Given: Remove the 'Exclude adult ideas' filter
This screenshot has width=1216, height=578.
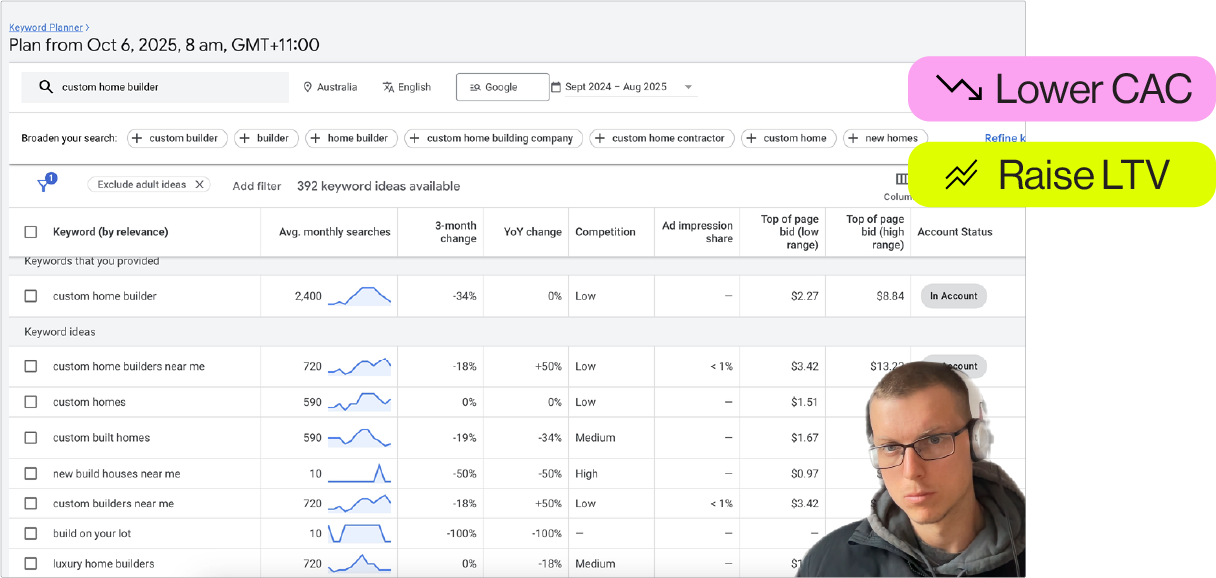Looking at the screenshot, I should coord(199,184).
